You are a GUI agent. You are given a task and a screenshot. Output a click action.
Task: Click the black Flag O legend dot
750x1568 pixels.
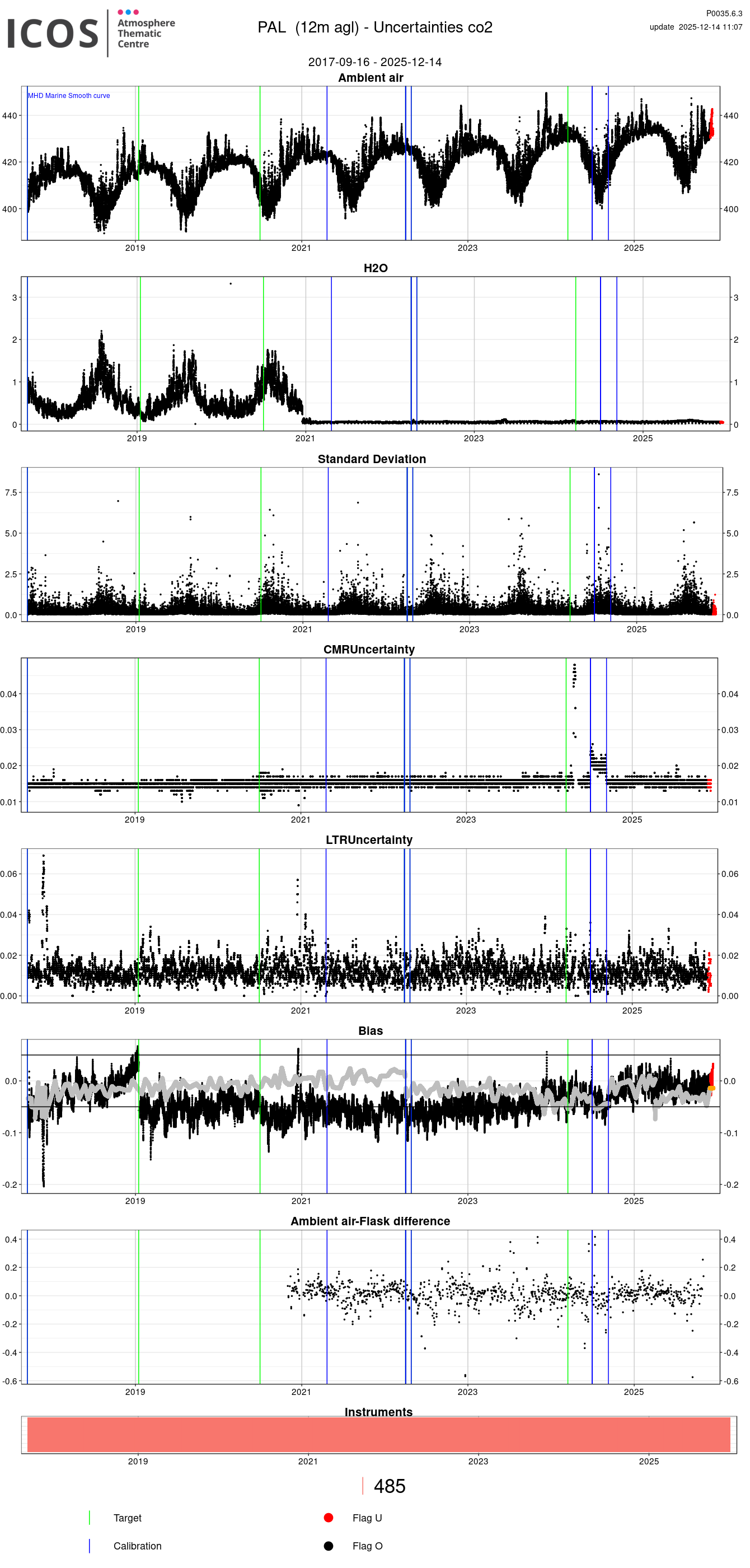click(329, 1546)
